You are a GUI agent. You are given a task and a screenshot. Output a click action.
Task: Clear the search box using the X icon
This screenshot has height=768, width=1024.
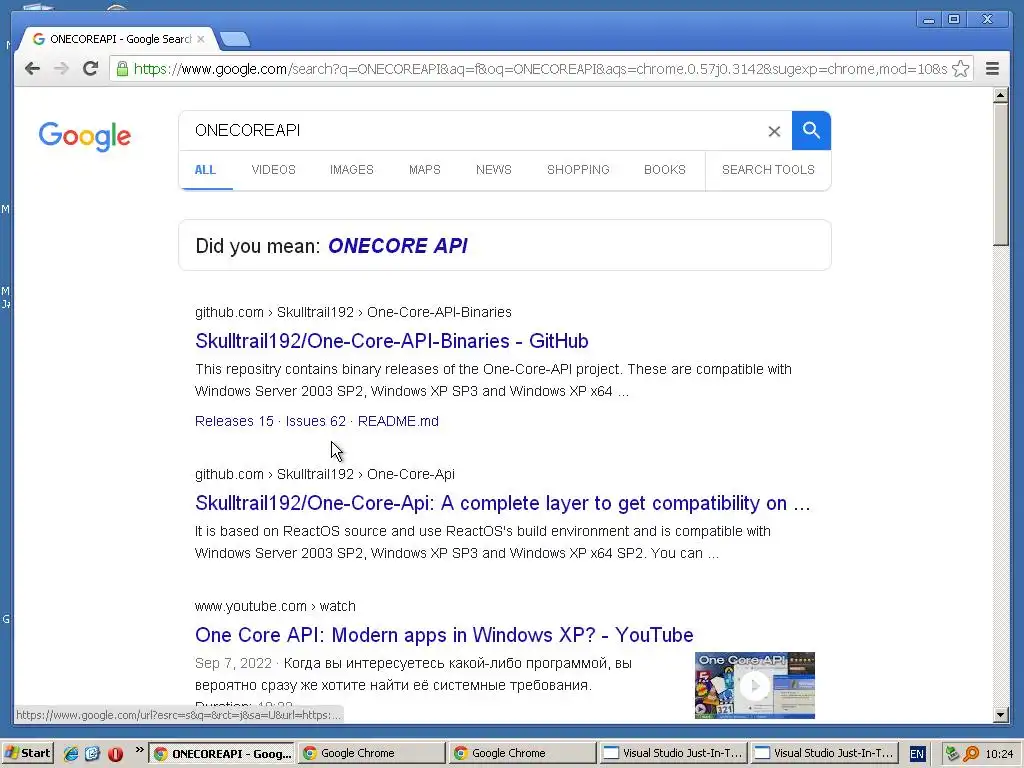(774, 131)
